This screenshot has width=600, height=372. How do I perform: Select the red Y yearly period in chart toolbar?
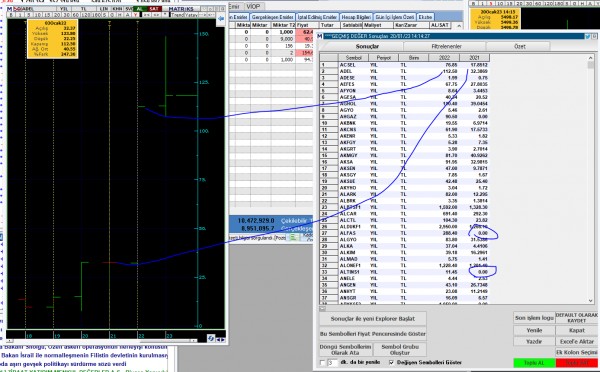[135, 15]
